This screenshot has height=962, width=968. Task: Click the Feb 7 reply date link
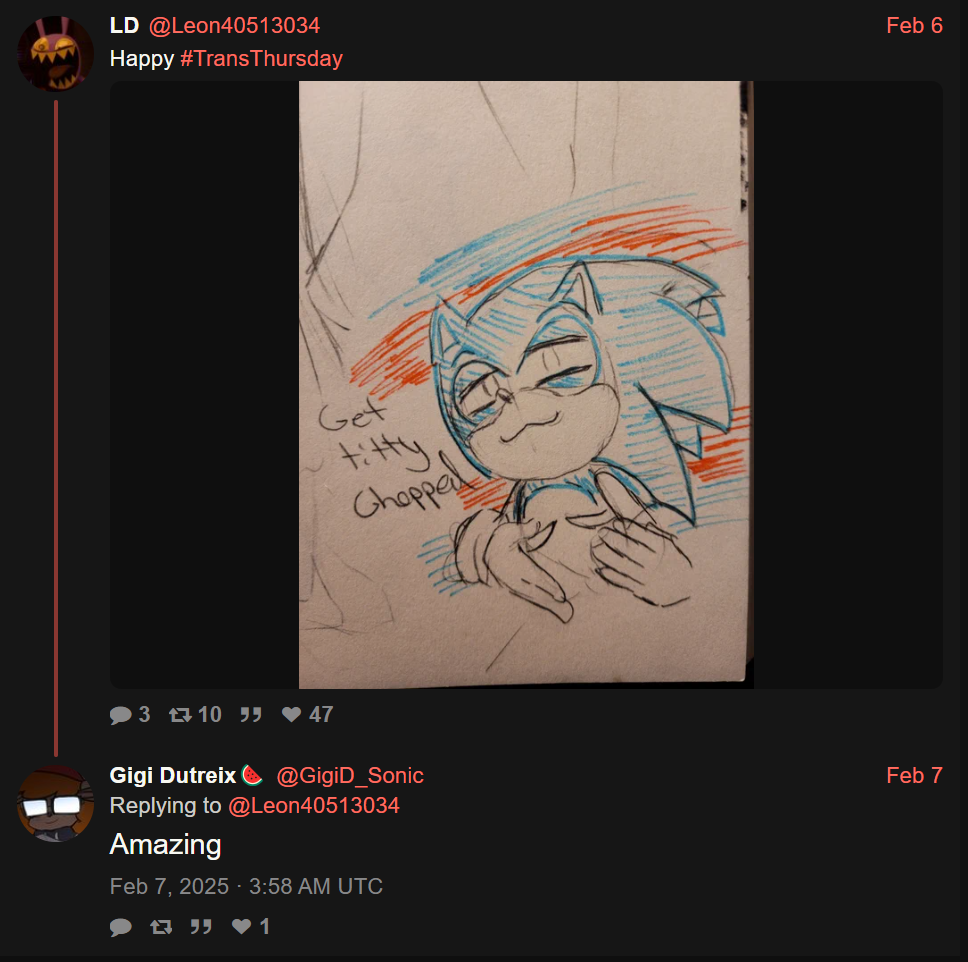click(x=914, y=776)
